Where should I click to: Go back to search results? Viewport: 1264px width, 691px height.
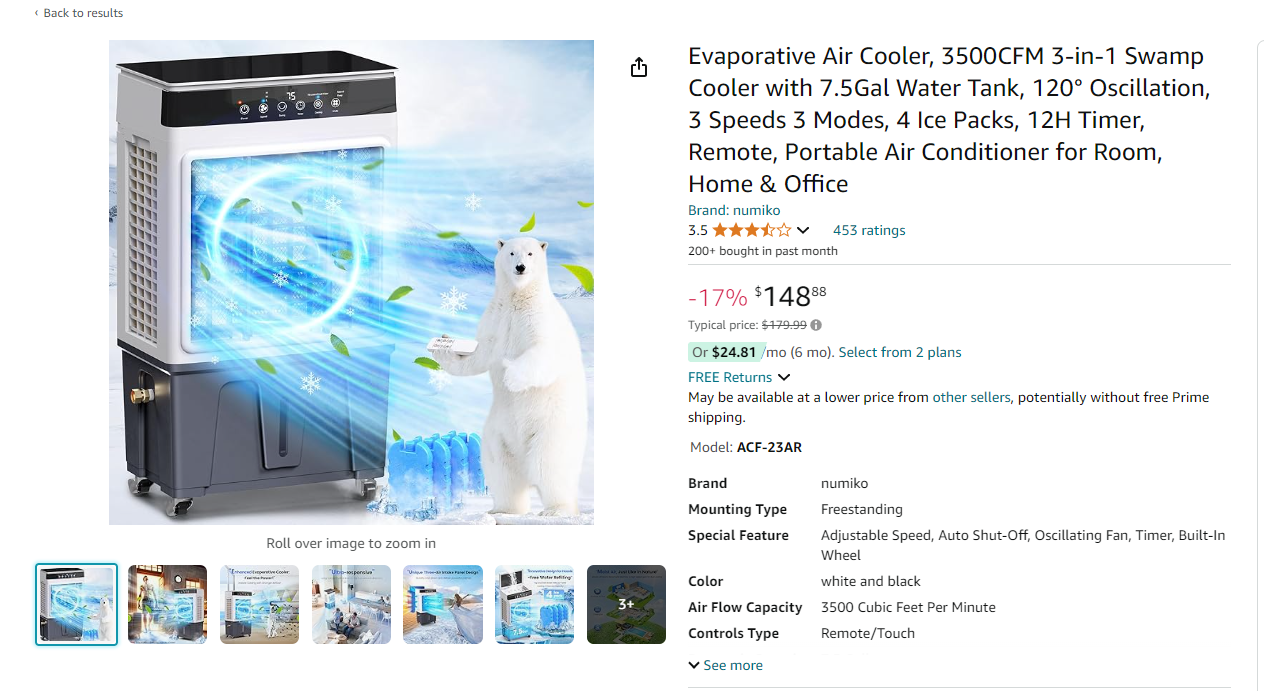(79, 13)
